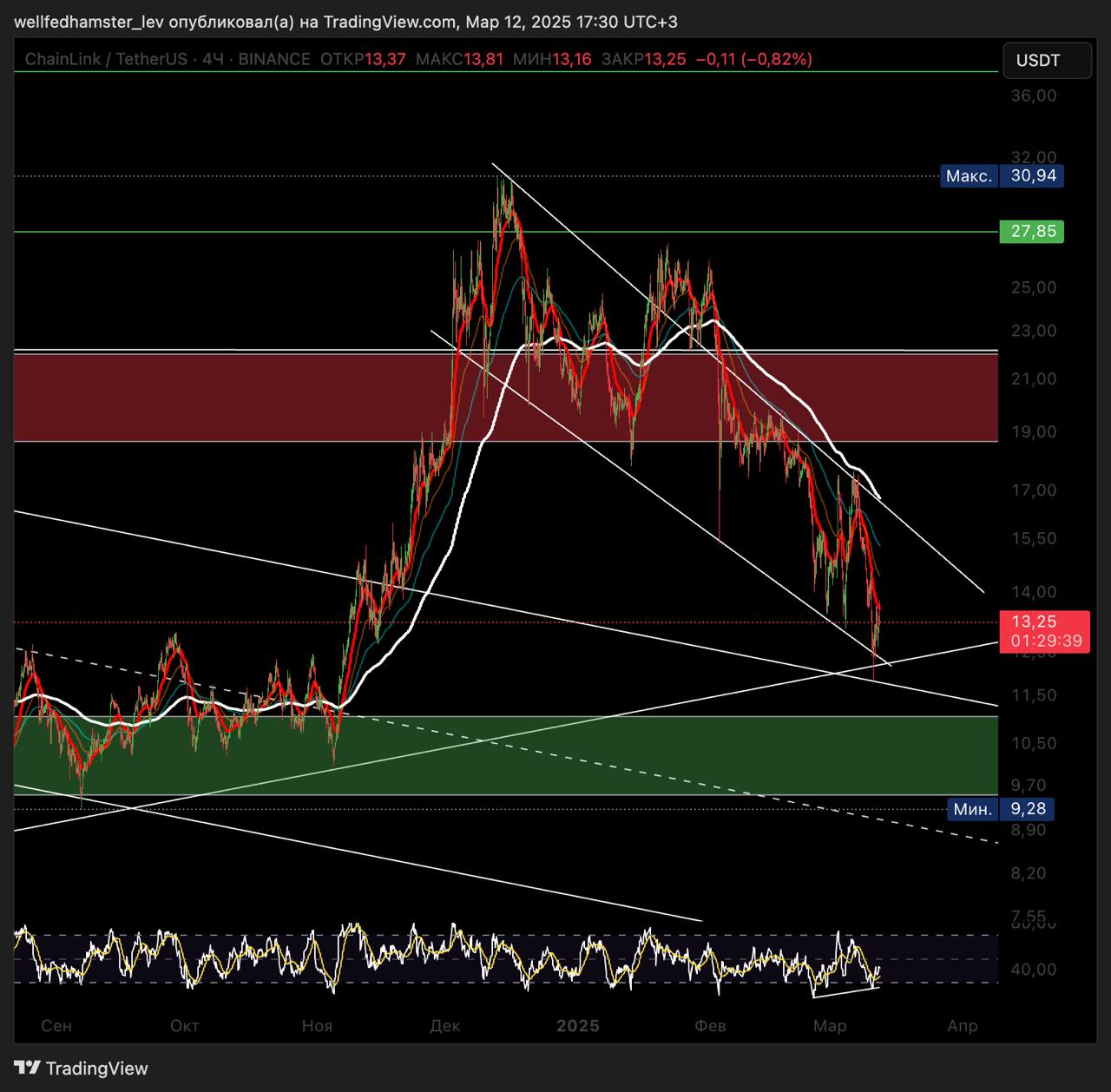Click the 17,00 price axis label

(x=1034, y=490)
